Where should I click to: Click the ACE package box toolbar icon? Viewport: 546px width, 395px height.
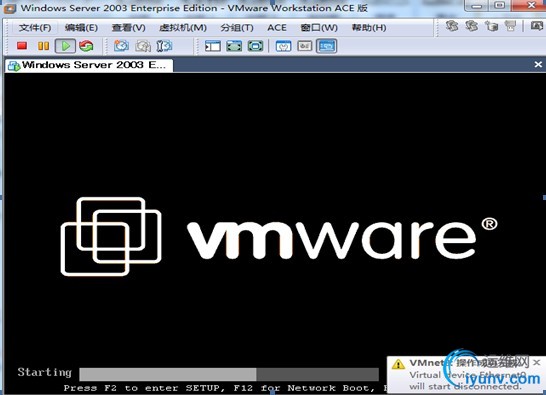492,26
